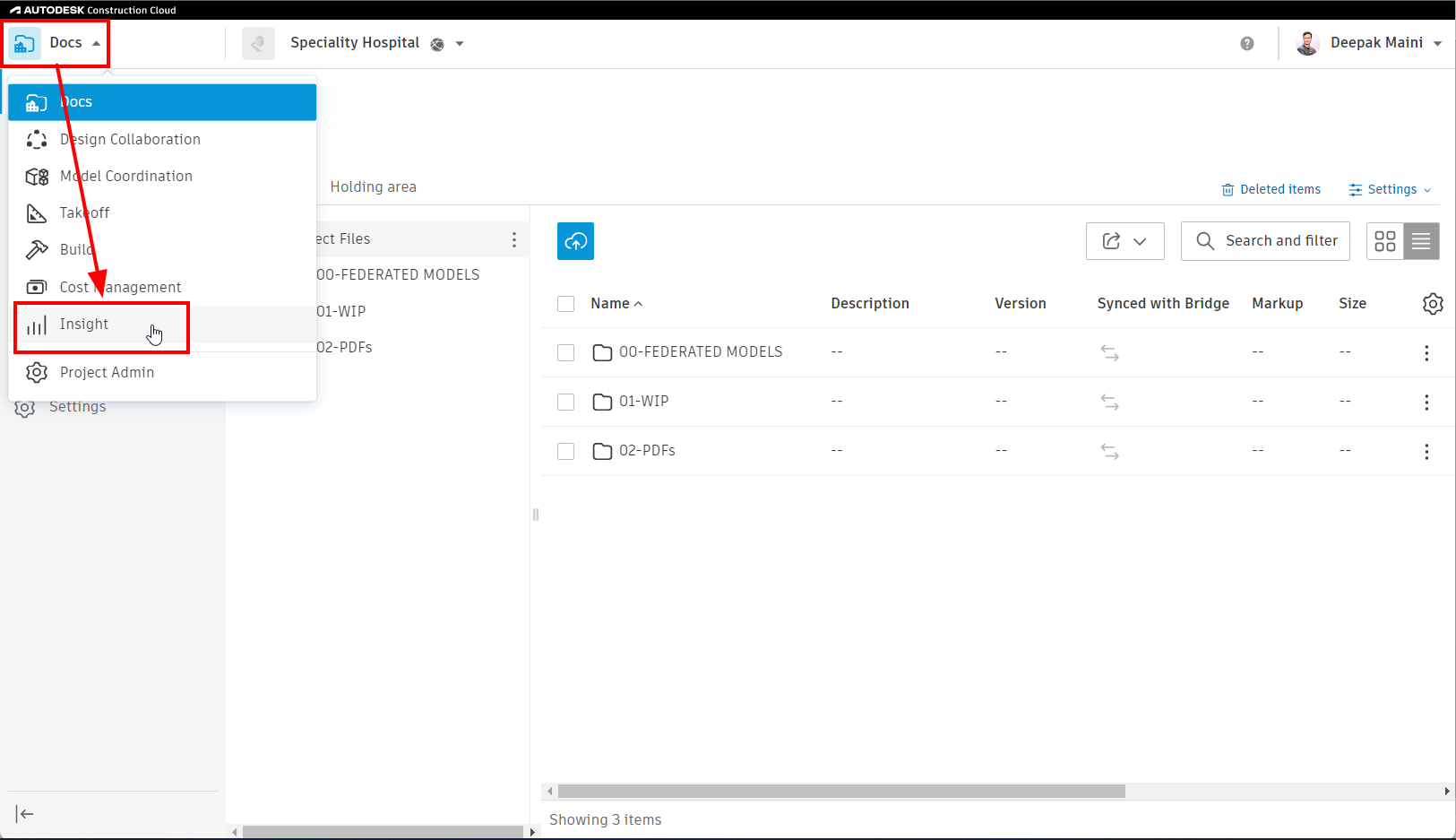Open more options for 01-WIP row

click(x=1426, y=403)
